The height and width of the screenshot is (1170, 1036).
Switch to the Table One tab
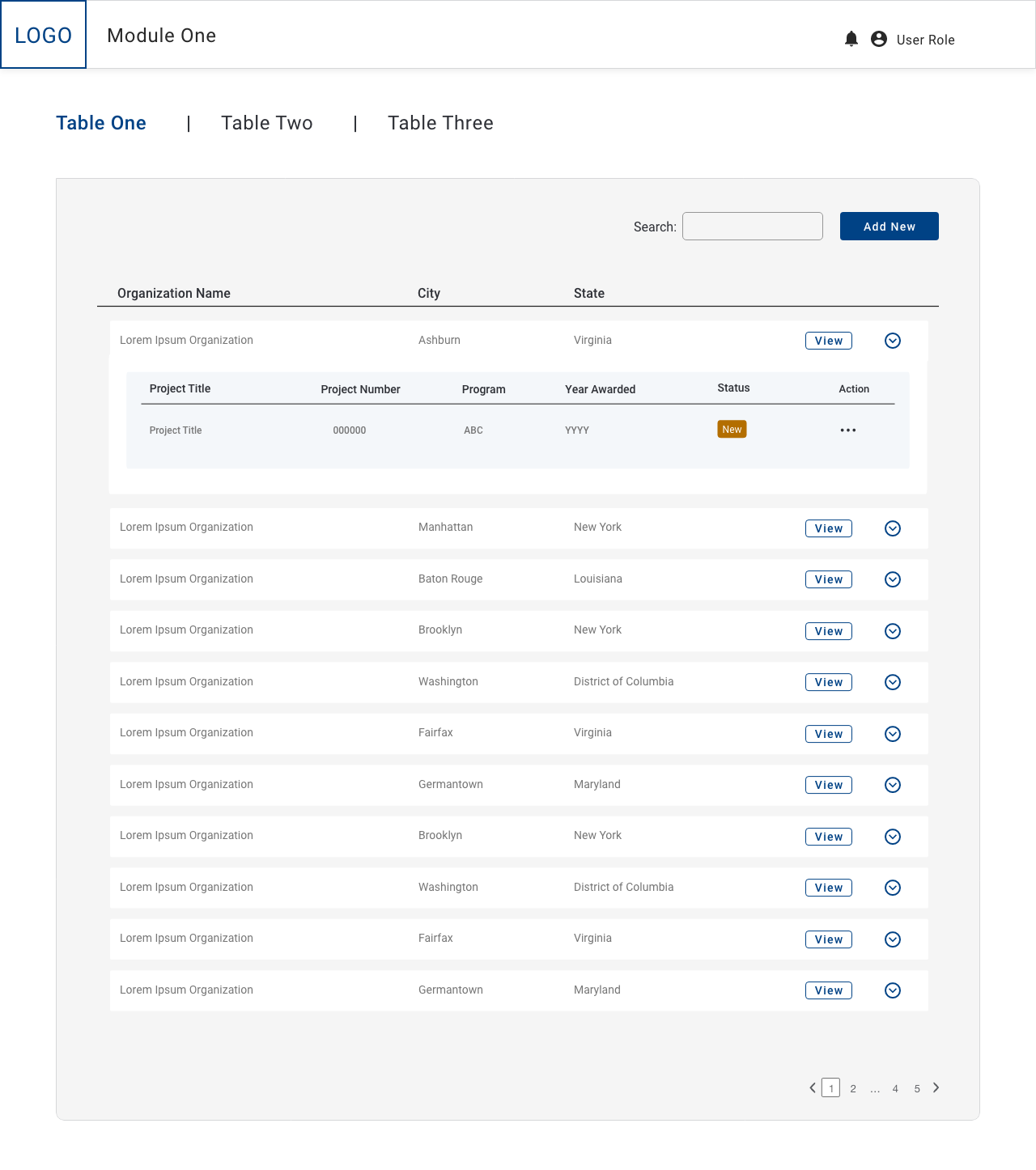(x=101, y=123)
